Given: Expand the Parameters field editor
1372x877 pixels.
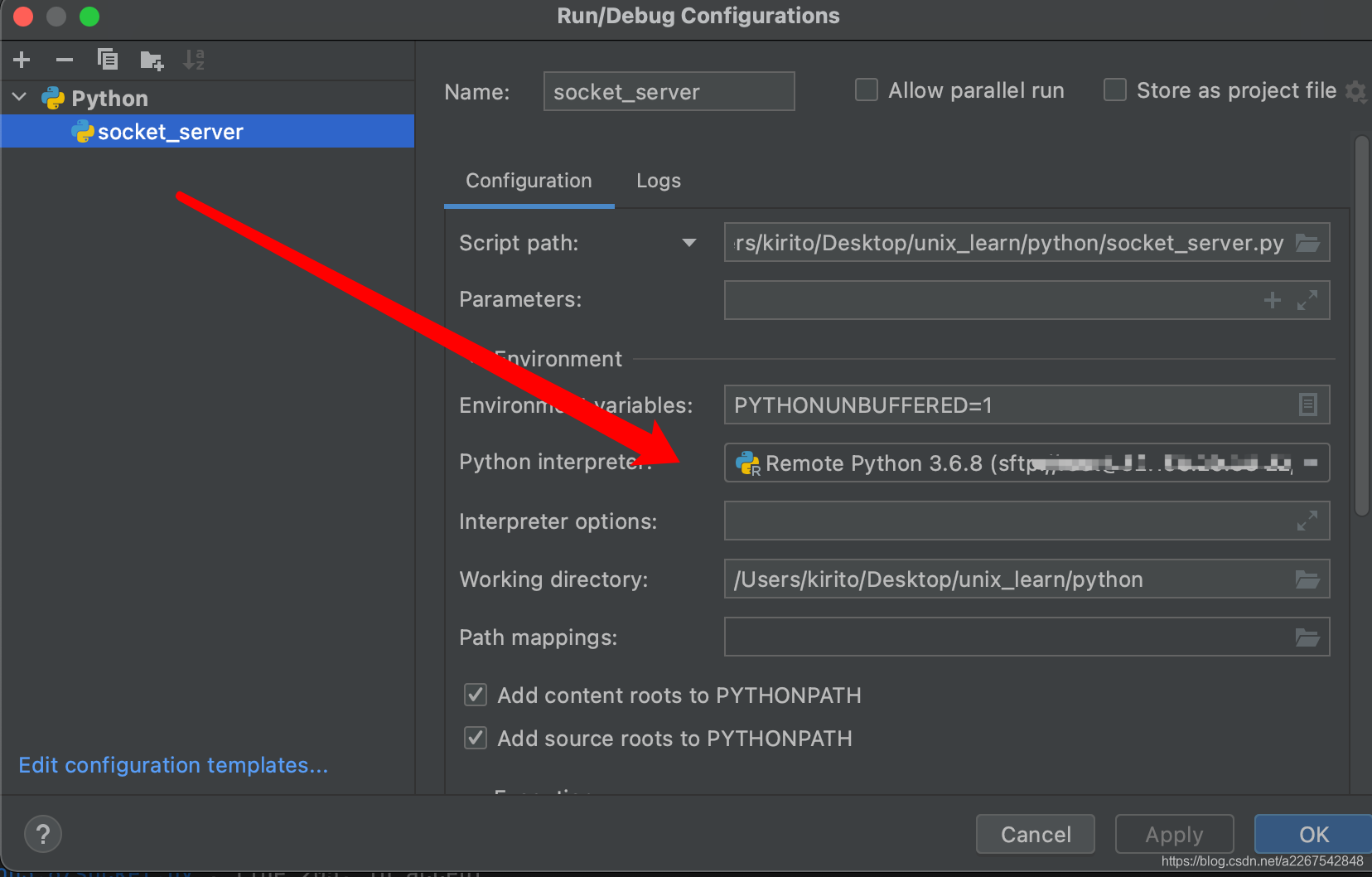Looking at the screenshot, I should click(1307, 300).
